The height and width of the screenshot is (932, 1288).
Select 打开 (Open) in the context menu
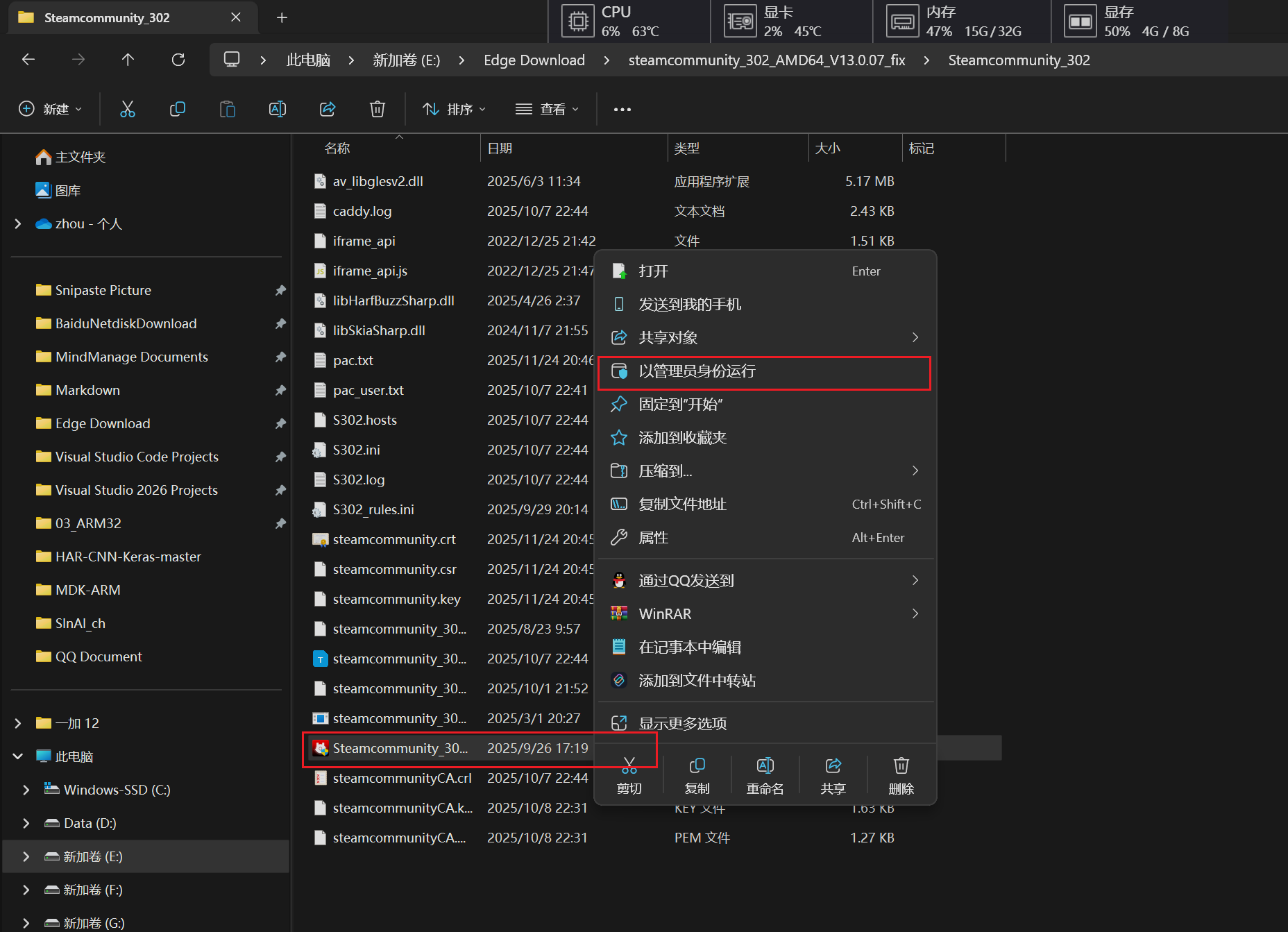tap(765, 271)
